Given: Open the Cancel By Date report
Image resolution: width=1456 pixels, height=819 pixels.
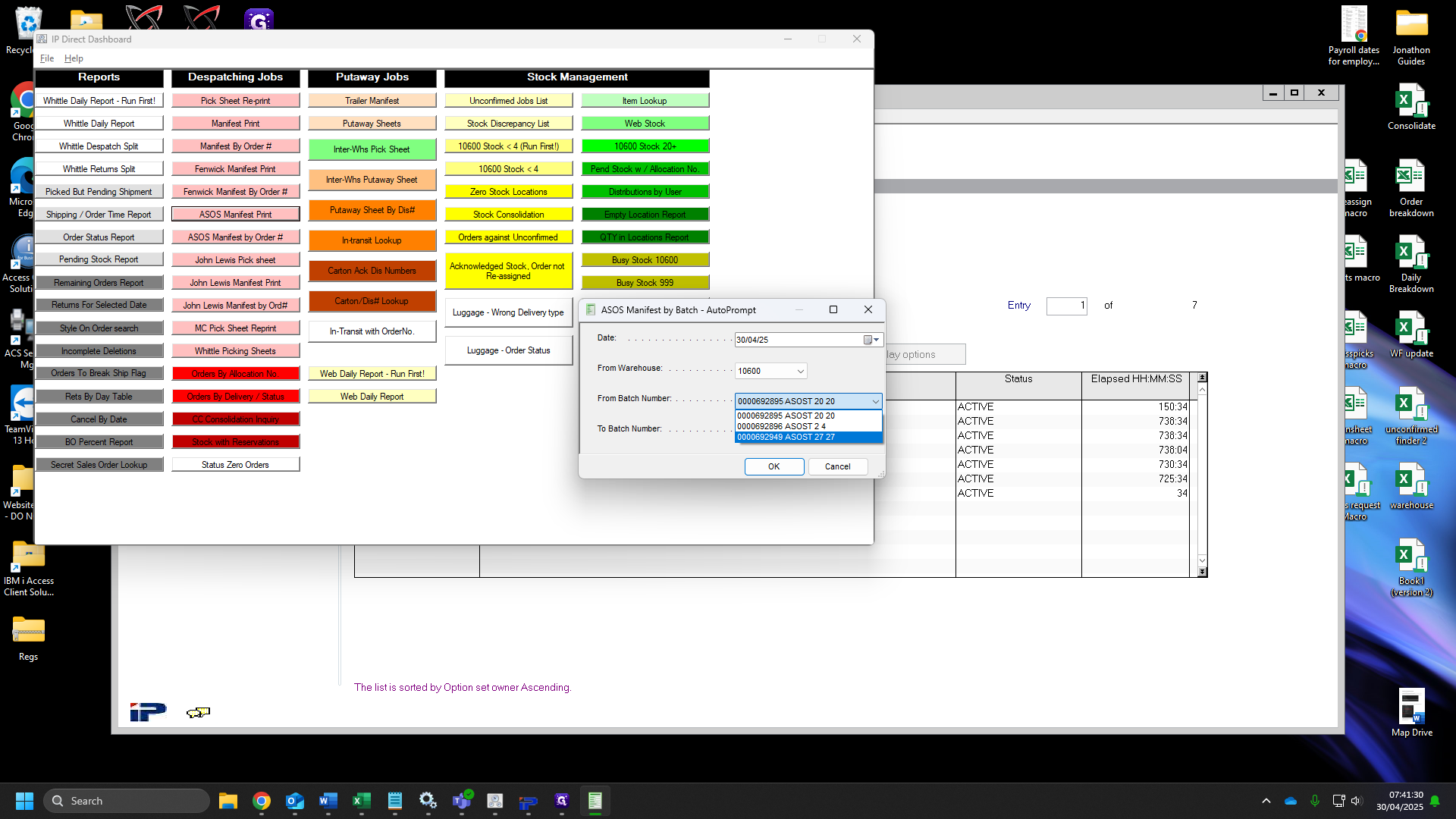Looking at the screenshot, I should tap(99, 419).
